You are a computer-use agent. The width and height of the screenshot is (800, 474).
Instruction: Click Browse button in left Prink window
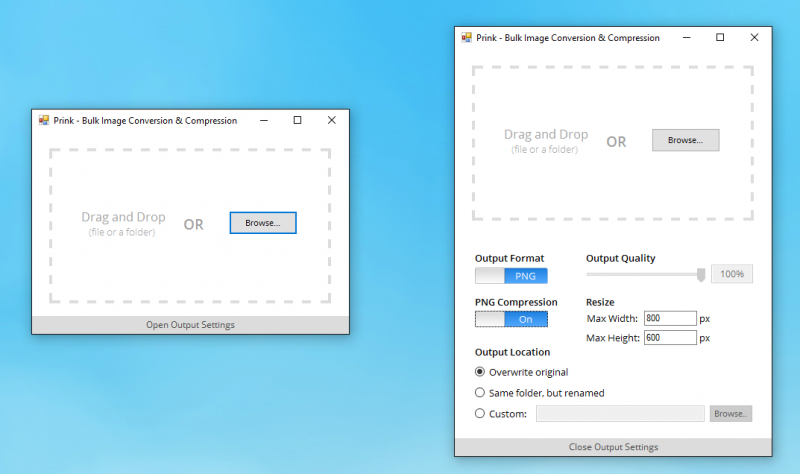[x=263, y=223]
